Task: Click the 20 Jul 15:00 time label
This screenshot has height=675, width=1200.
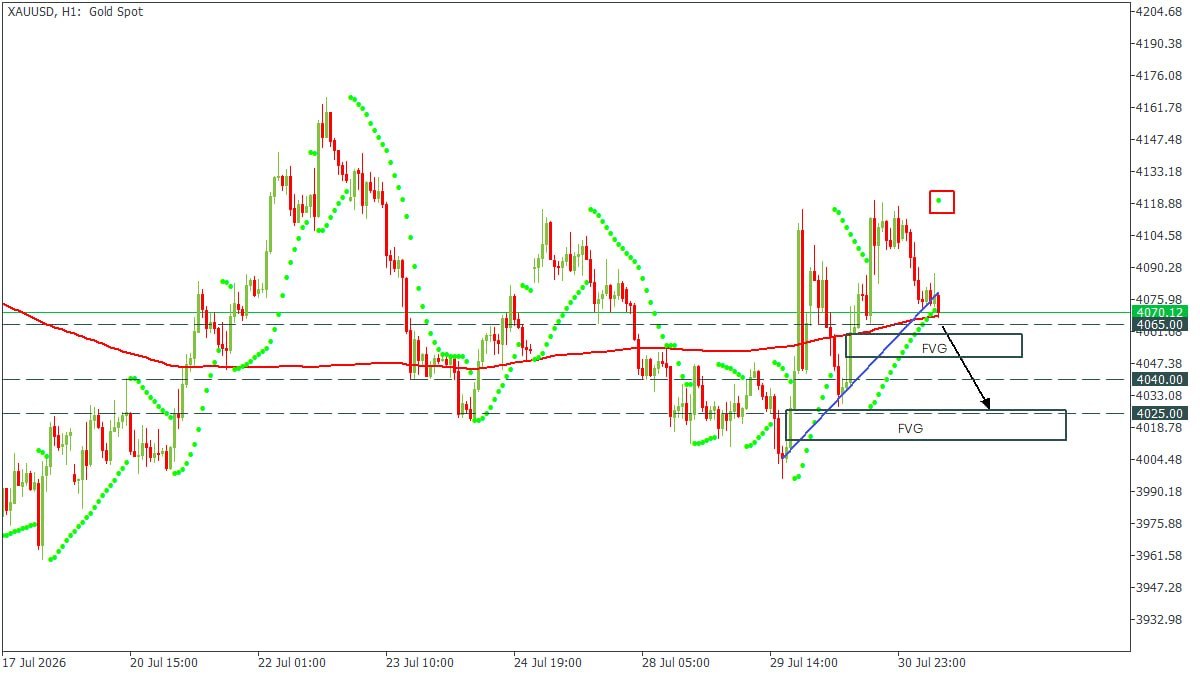Action: click(164, 662)
